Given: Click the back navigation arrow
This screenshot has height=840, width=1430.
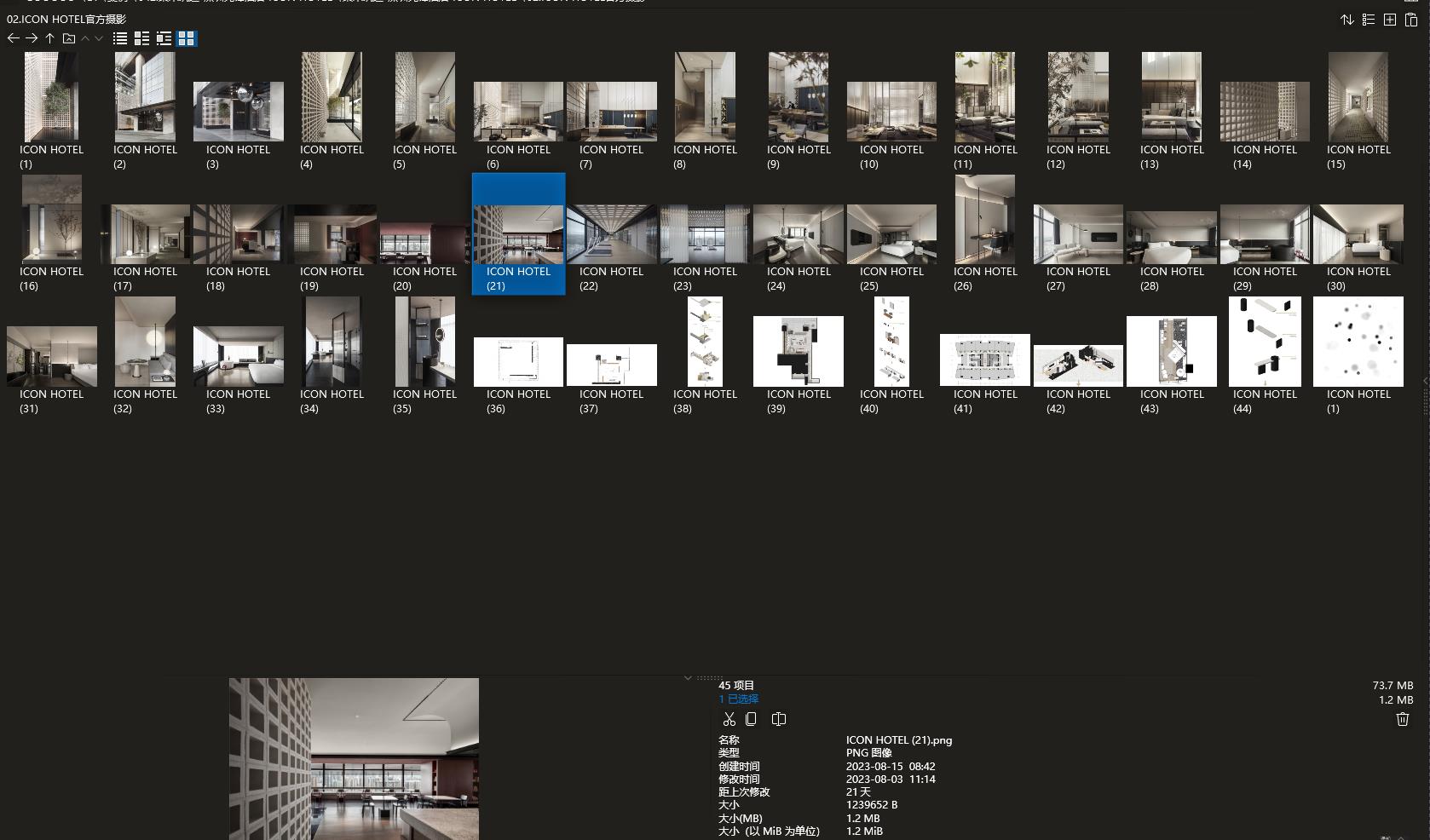Looking at the screenshot, I should (13, 38).
